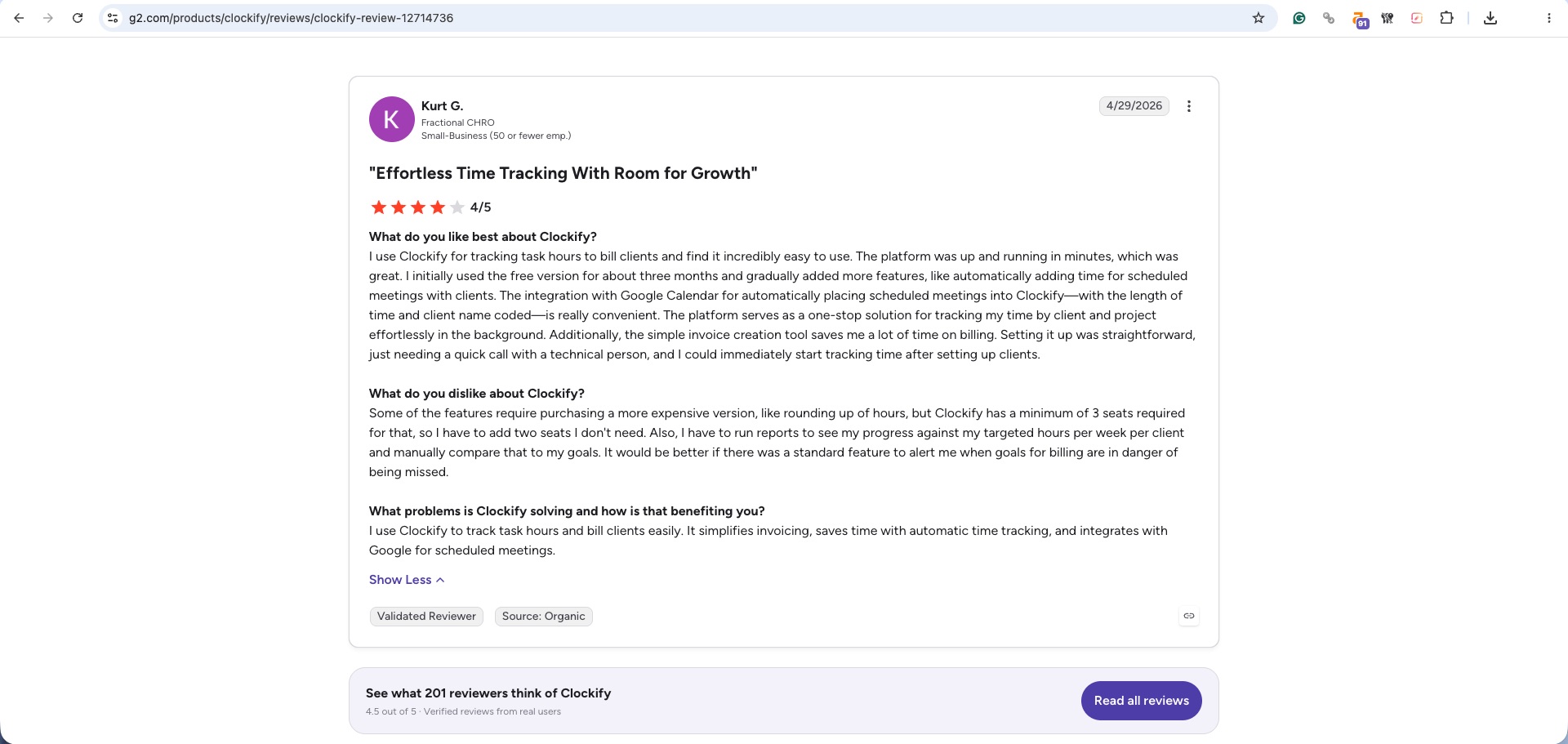Open the extension icon with the 91 badge
This screenshot has width=1568, height=744.
(x=1360, y=20)
